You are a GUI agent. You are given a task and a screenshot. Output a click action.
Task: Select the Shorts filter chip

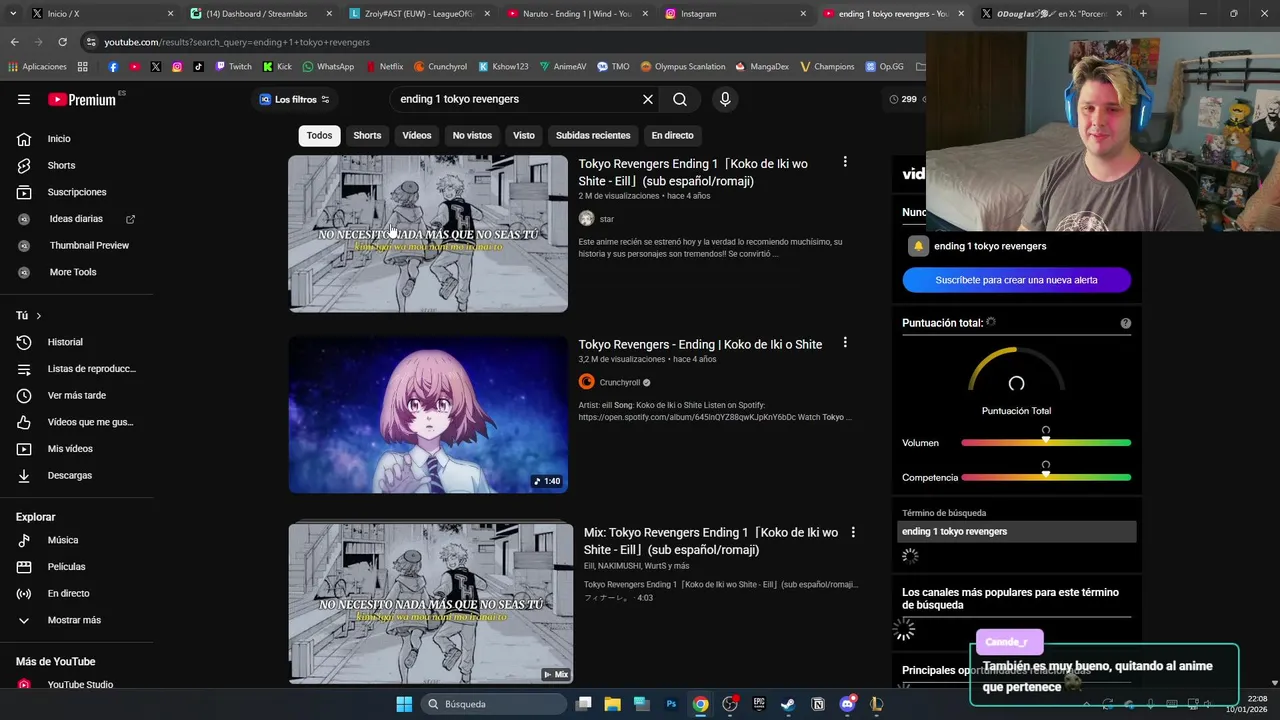click(x=367, y=135)
